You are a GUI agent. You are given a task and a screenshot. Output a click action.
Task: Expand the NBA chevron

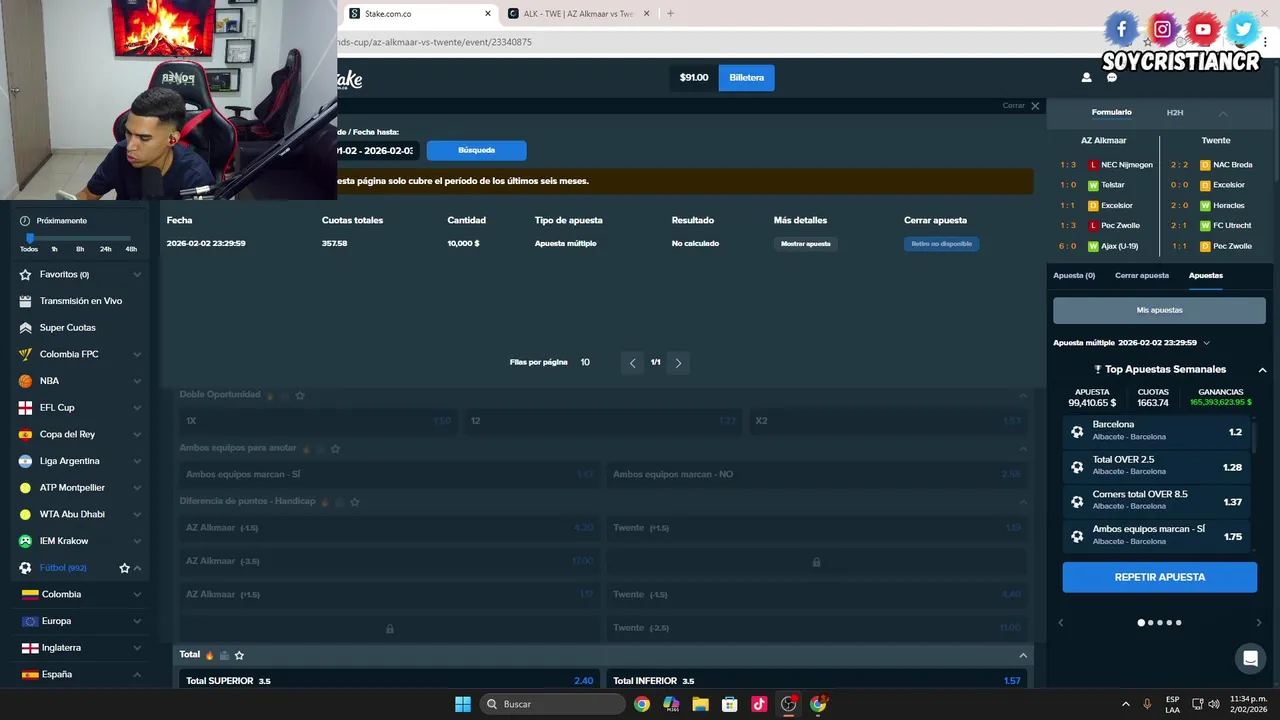point(137,381)
